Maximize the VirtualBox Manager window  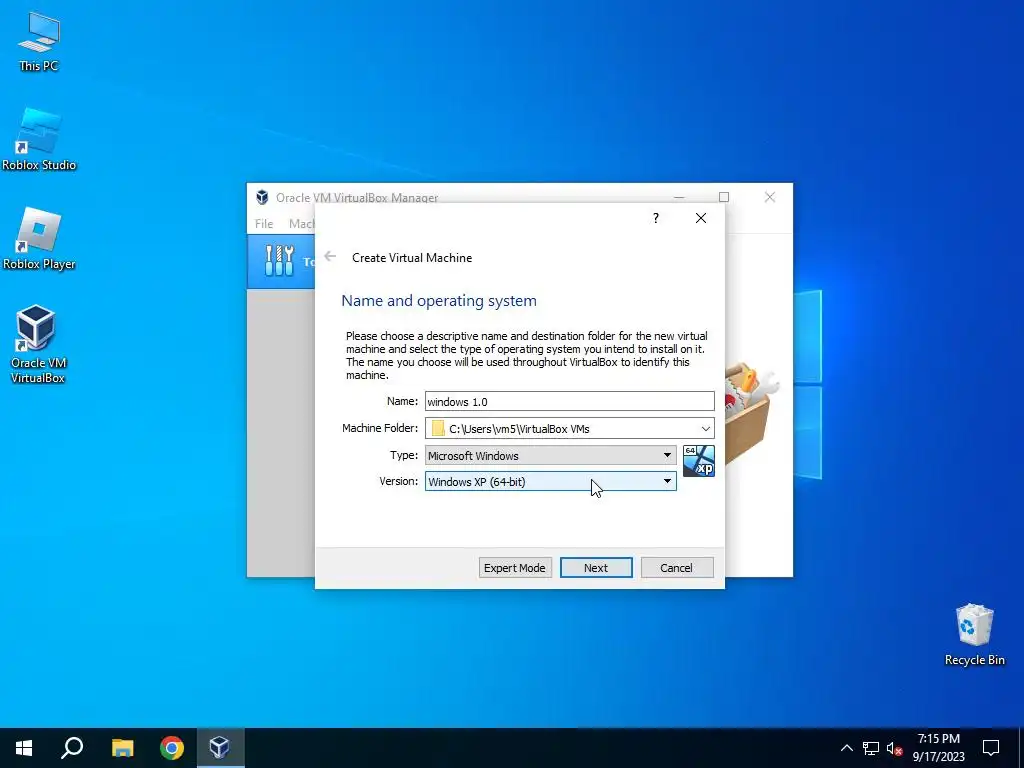(724, 197)
